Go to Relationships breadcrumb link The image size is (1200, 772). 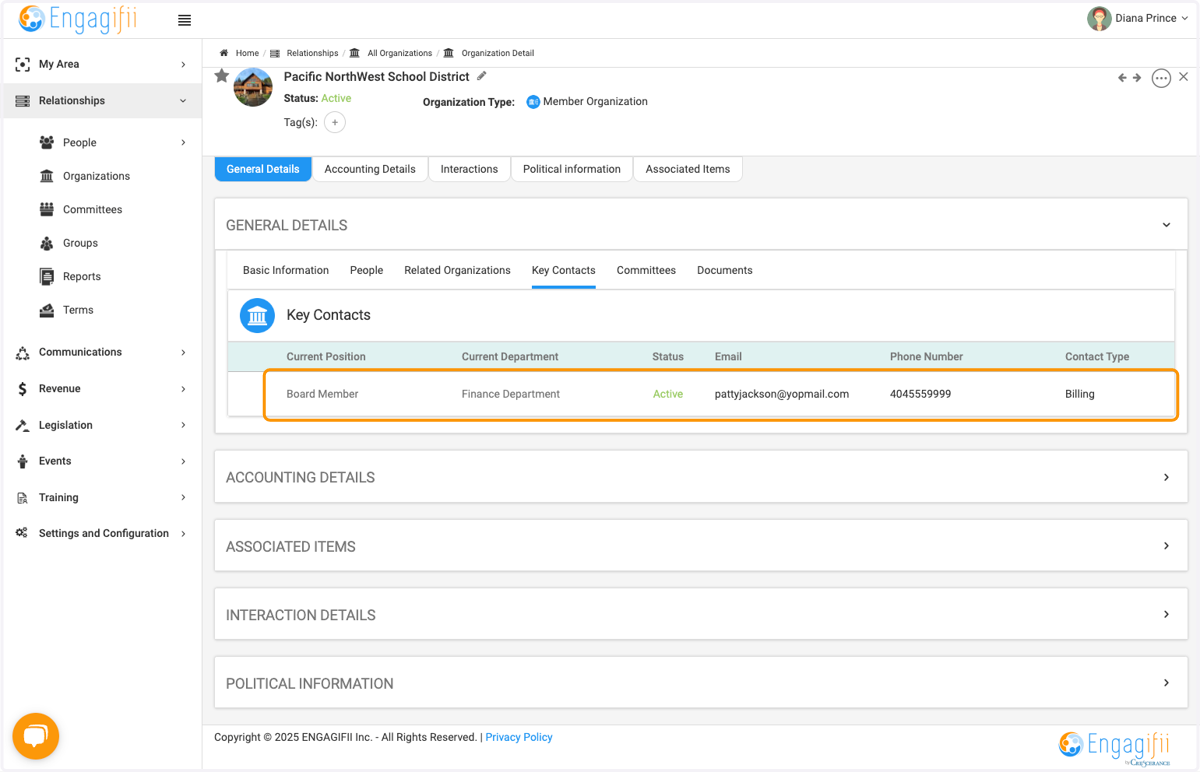(312, 53)
